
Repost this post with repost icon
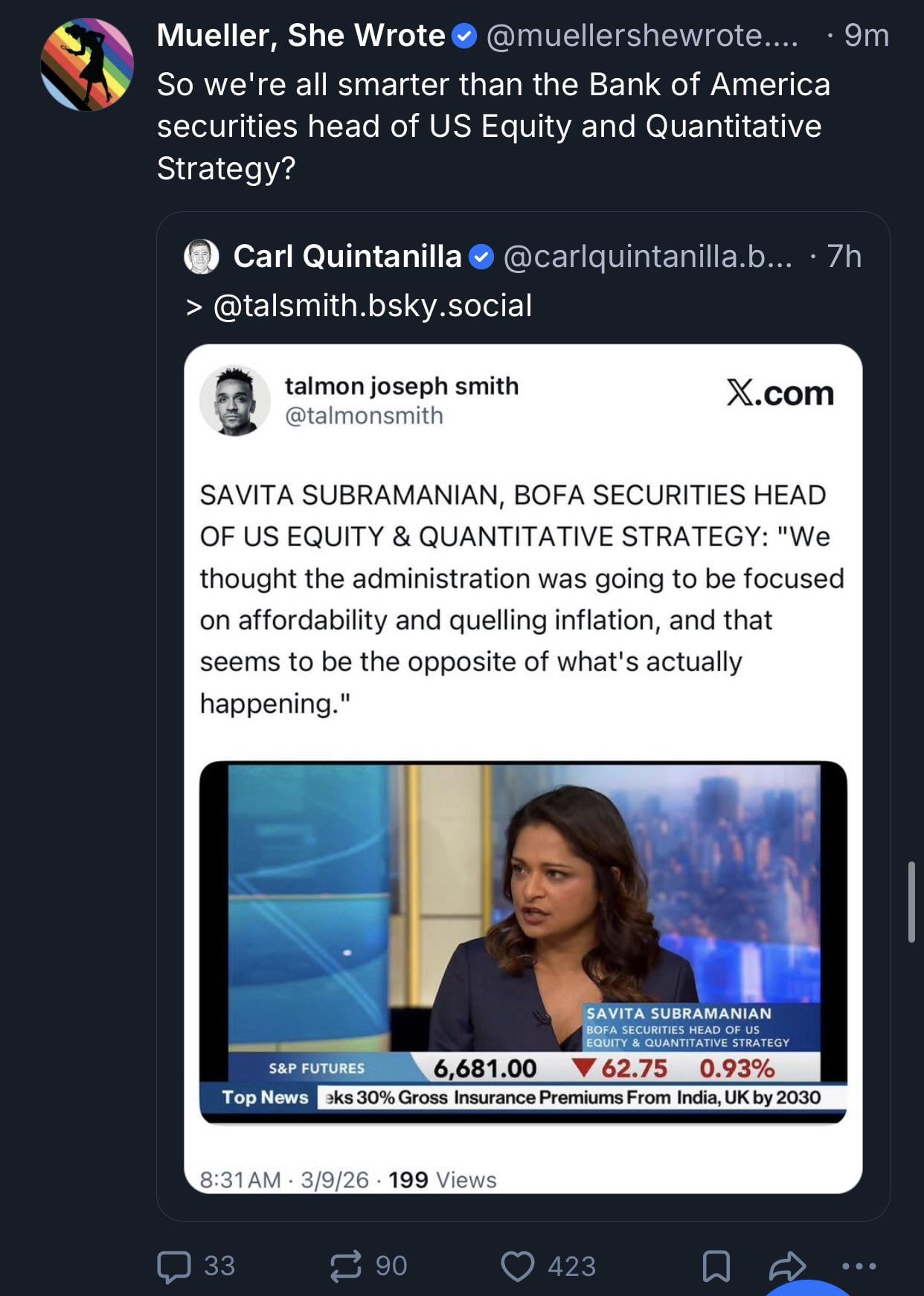(346, 1266)
